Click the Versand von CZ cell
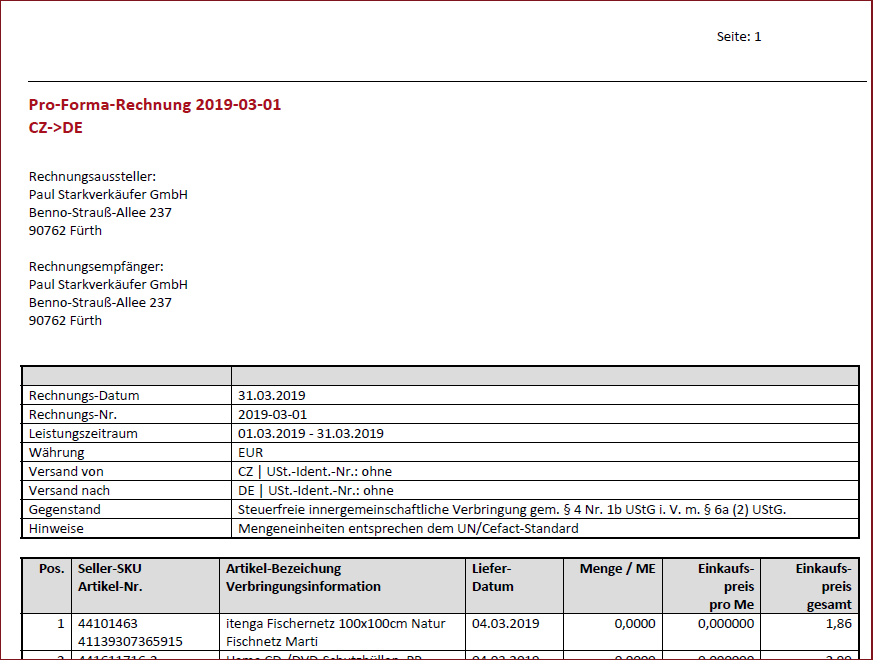This screenshot has height=660, width=873. coord(315,471)
